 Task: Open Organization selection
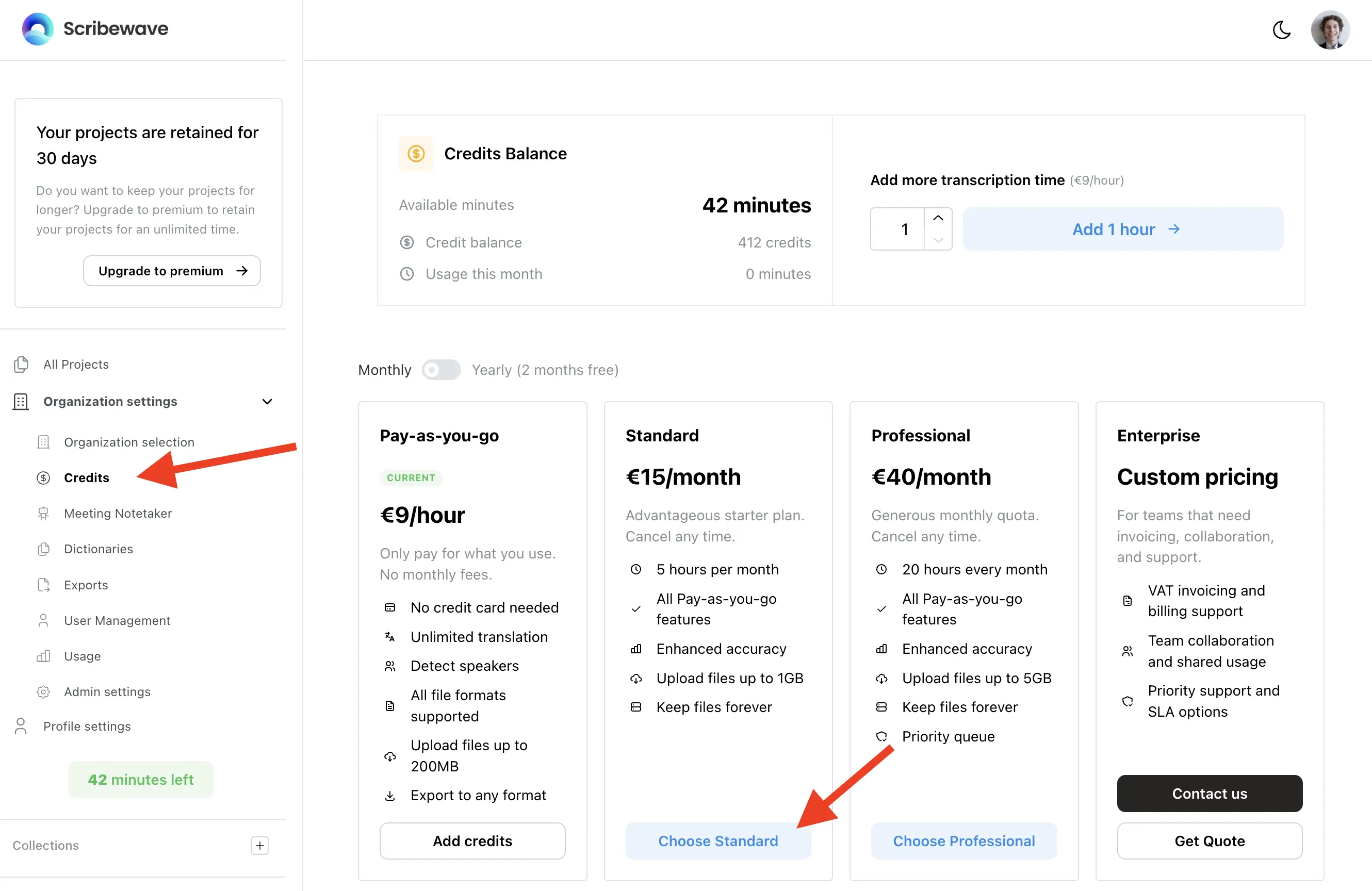[129, 442]
